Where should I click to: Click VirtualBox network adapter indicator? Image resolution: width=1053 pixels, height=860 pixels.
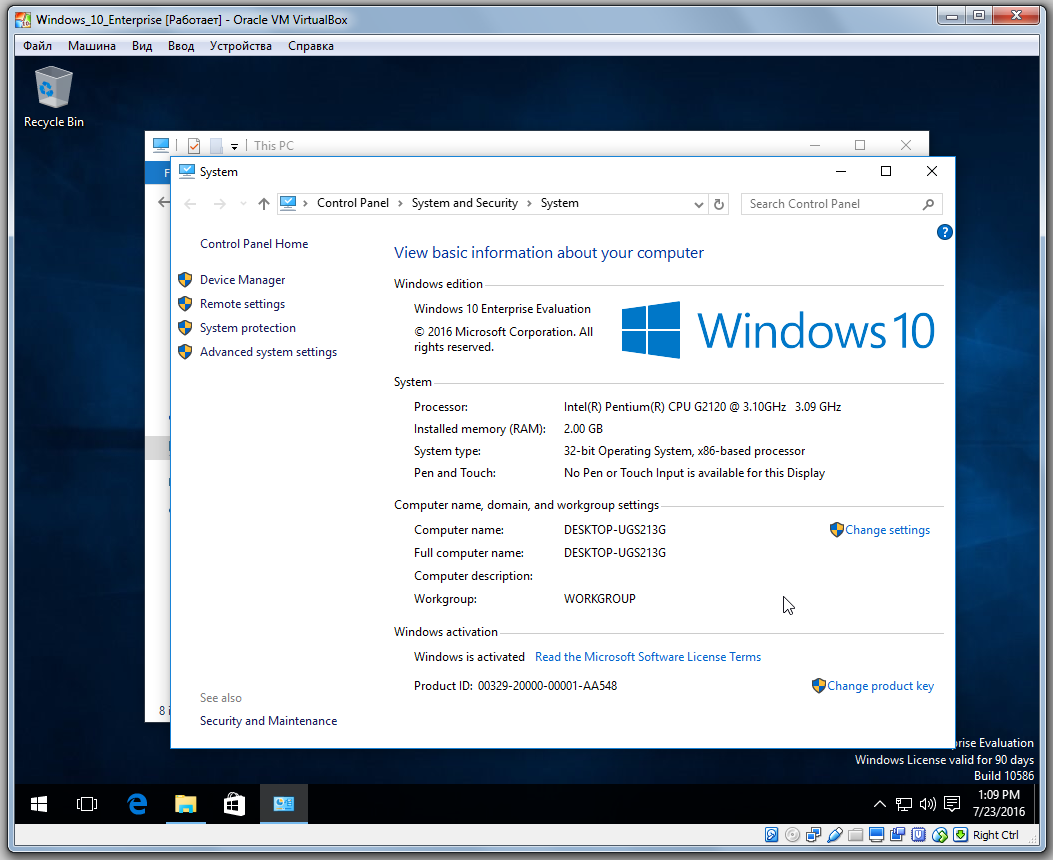[813, 834]
